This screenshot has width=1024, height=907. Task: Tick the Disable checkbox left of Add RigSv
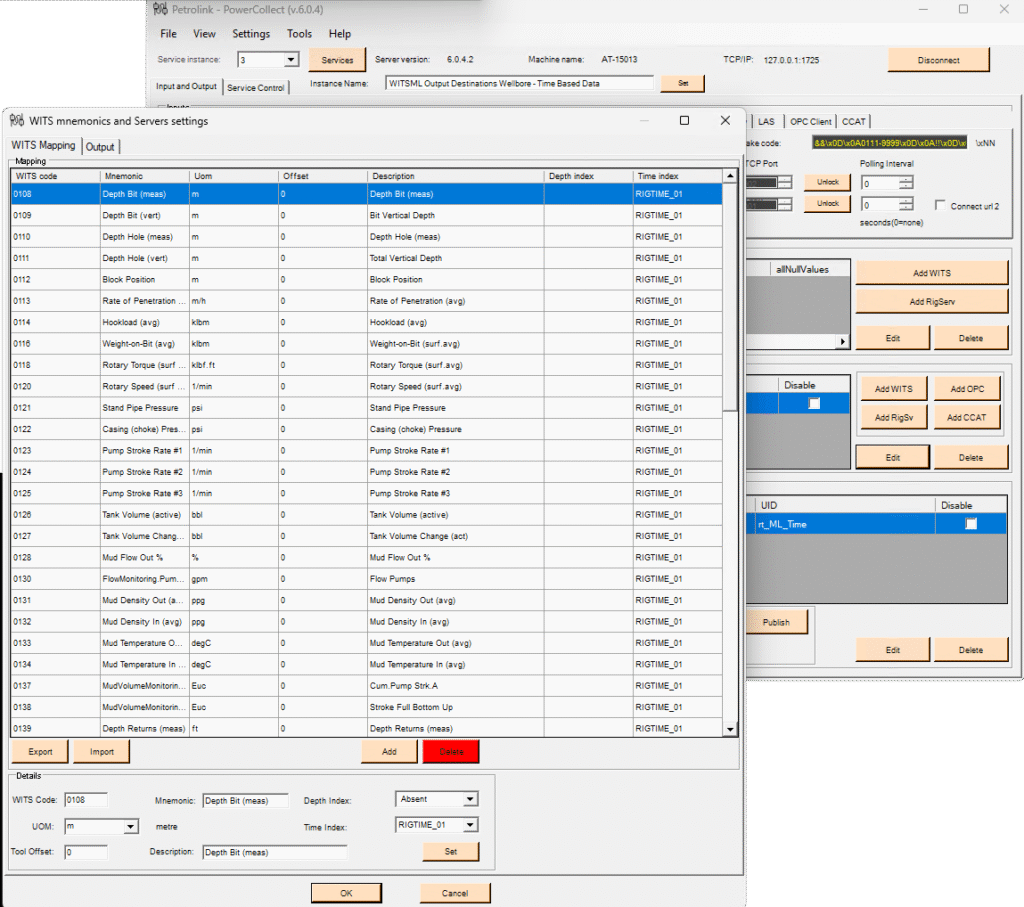(814, 402)
